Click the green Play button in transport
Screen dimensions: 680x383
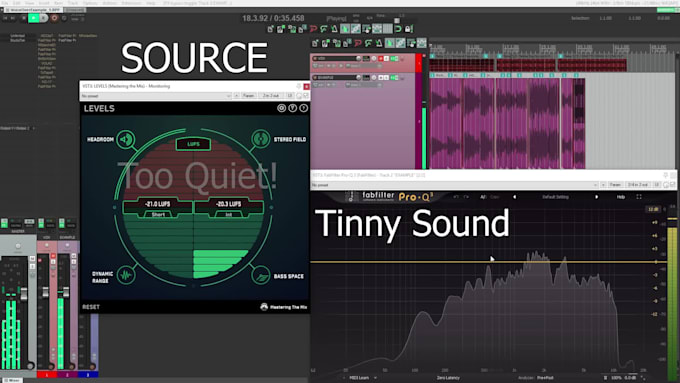(33, 18)
